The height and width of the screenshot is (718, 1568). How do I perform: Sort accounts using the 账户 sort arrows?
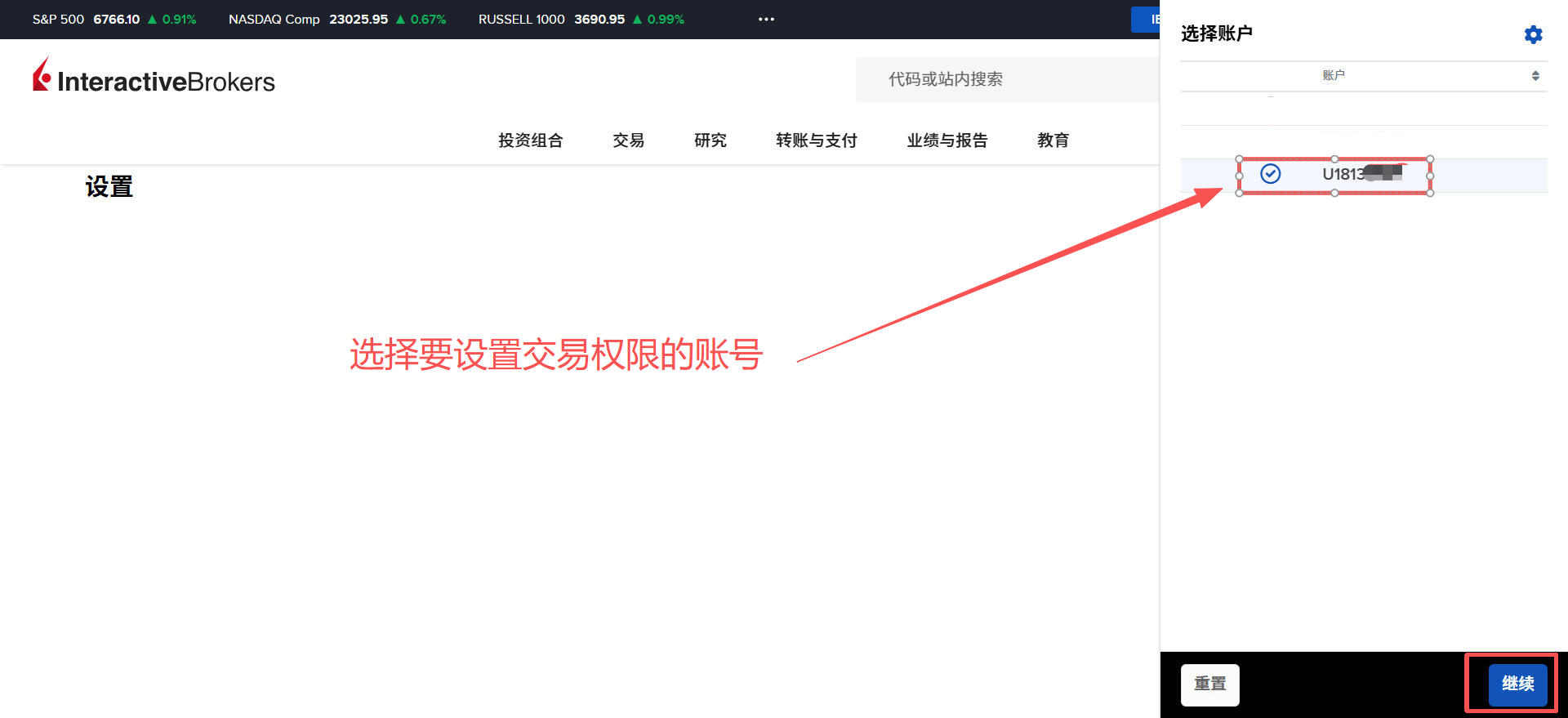click(x=1535, y=75)
